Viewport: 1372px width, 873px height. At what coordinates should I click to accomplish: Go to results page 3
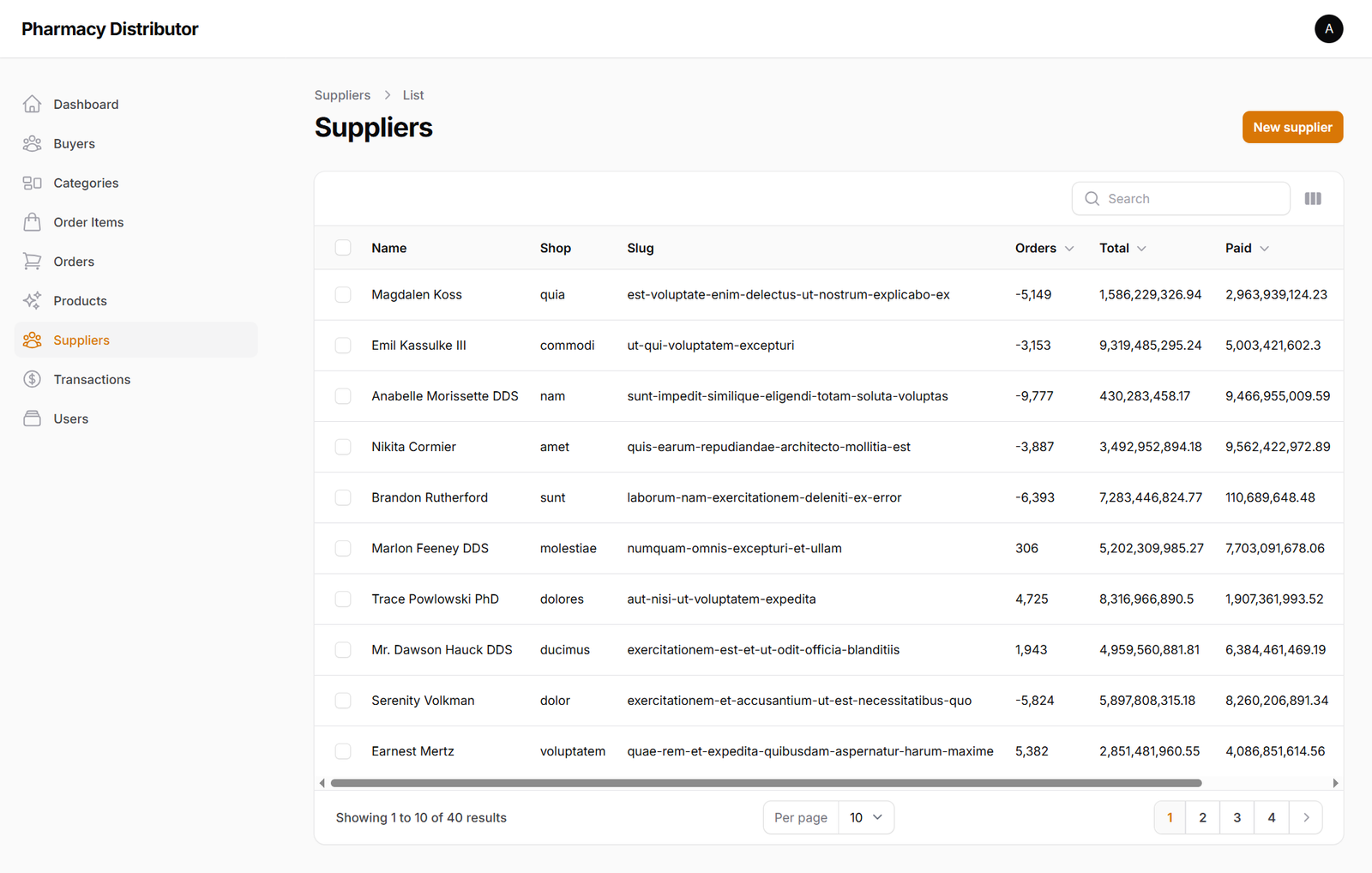tap(1237, 817)
